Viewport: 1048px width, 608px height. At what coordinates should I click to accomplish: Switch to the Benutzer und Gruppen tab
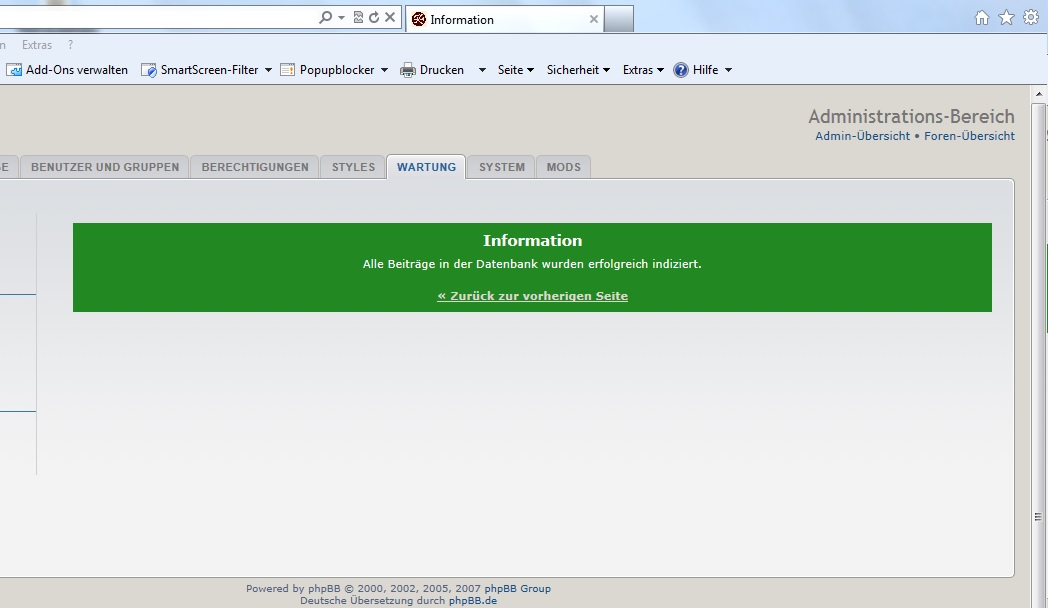click(105, 167)
